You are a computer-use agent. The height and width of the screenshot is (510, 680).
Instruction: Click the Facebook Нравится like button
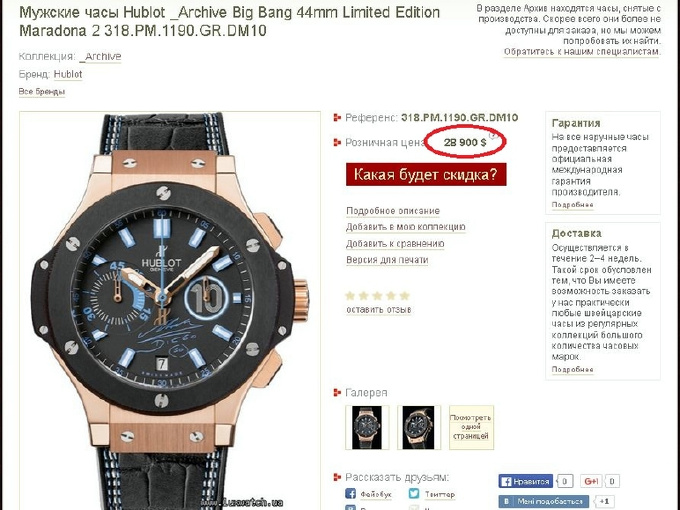click(x=526, y=481)
